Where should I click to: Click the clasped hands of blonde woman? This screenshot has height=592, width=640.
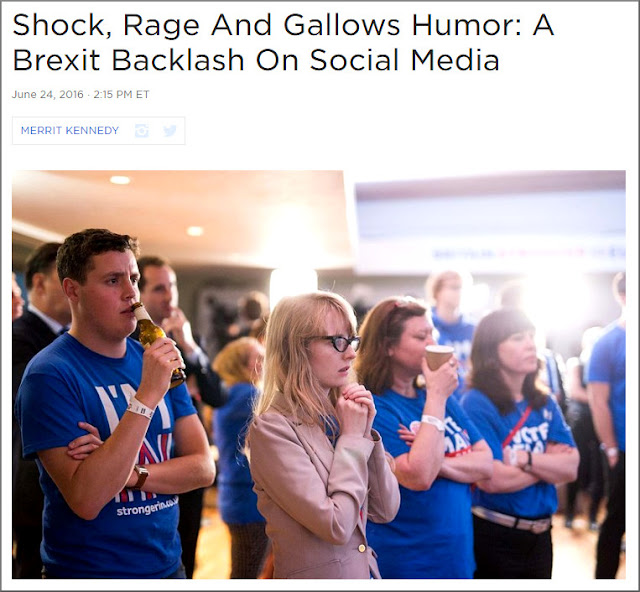click(356, 404)
